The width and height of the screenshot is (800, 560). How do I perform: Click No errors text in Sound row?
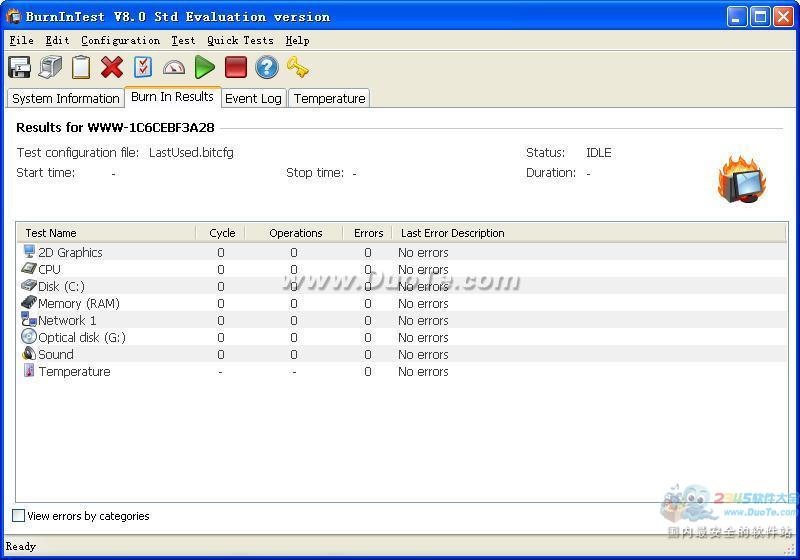pyautogui.click(x=423, y=354)
